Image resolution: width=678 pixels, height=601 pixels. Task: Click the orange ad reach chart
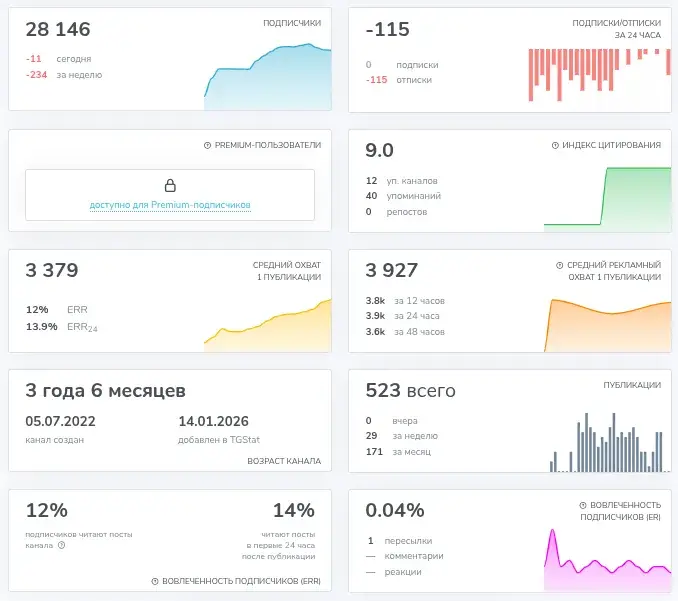(x=608, y=325)
